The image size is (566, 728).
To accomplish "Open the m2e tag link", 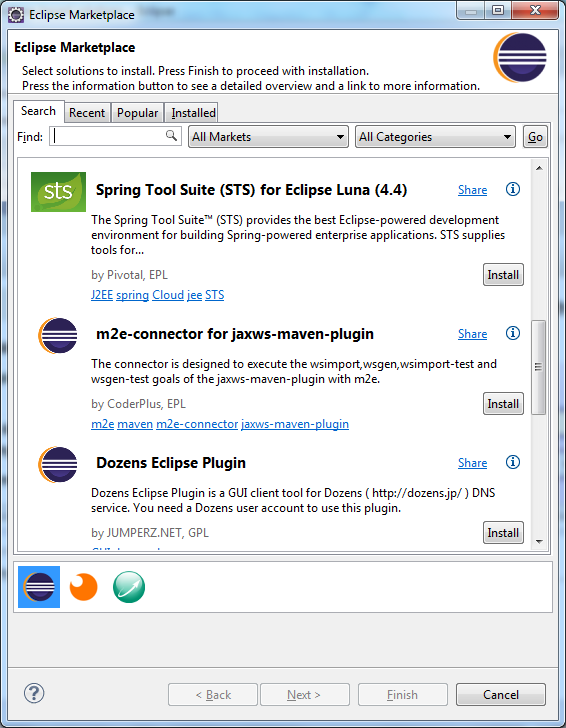I will click(x=103, y=424).
